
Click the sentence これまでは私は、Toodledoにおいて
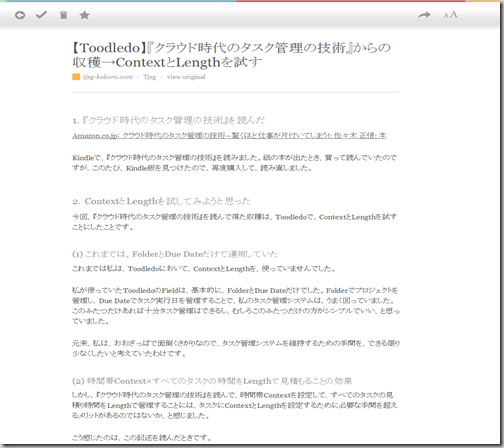[204, 269]
